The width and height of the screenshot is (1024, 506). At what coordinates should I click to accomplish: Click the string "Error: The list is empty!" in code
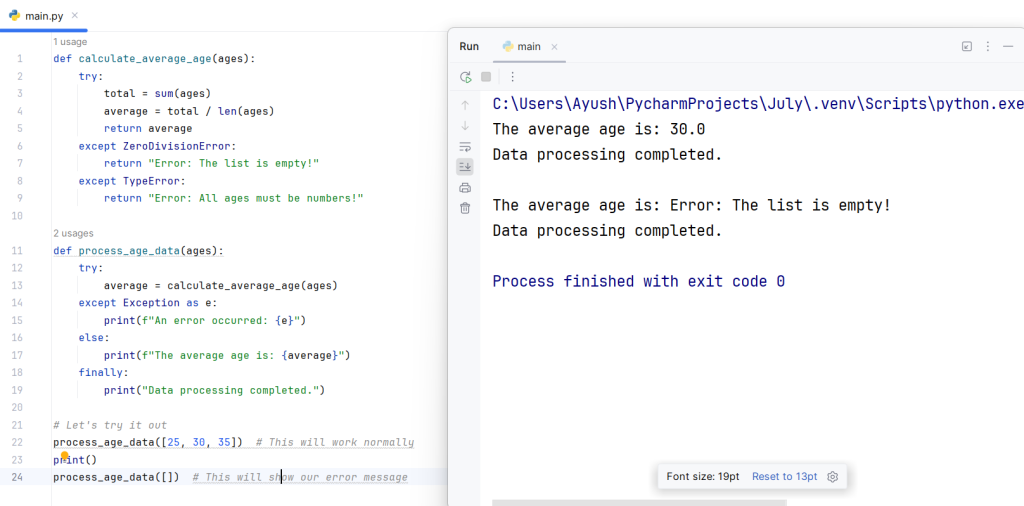point(233,163)
